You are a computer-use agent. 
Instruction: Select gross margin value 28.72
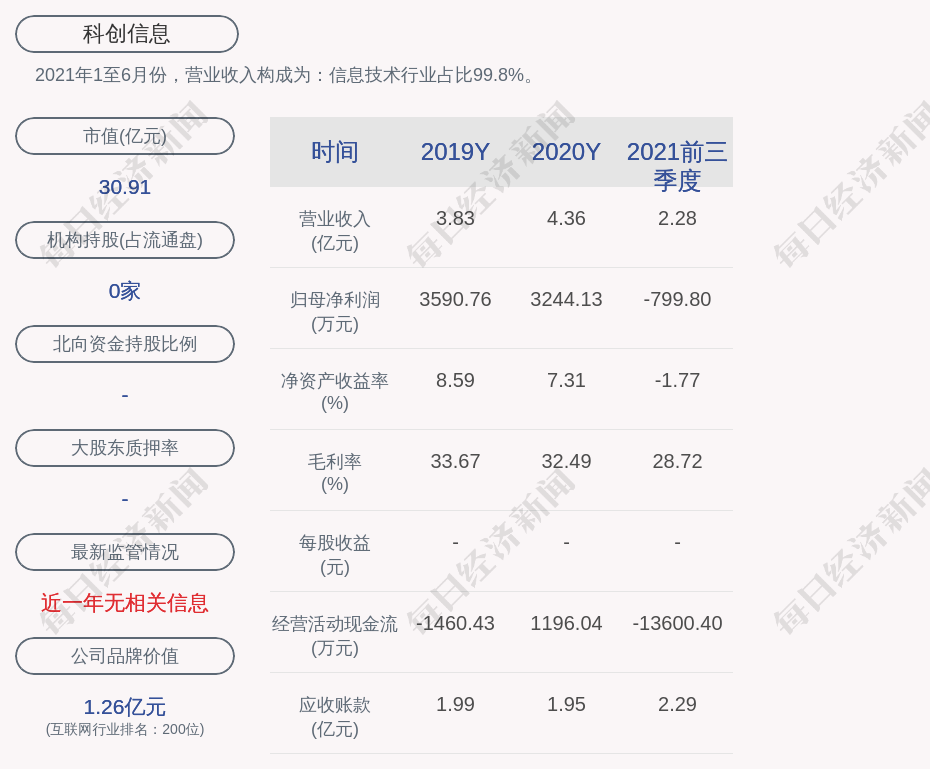click(677, 461)
